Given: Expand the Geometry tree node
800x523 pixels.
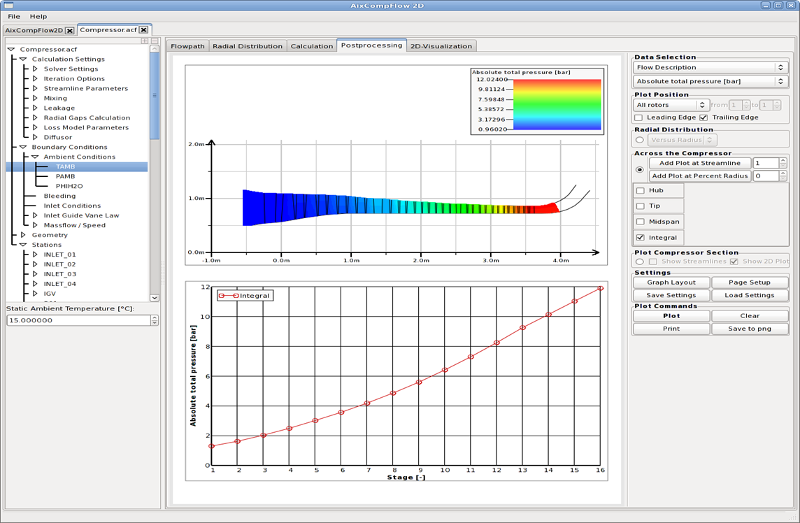Looking at the screenshot, I should click(22, 235).
